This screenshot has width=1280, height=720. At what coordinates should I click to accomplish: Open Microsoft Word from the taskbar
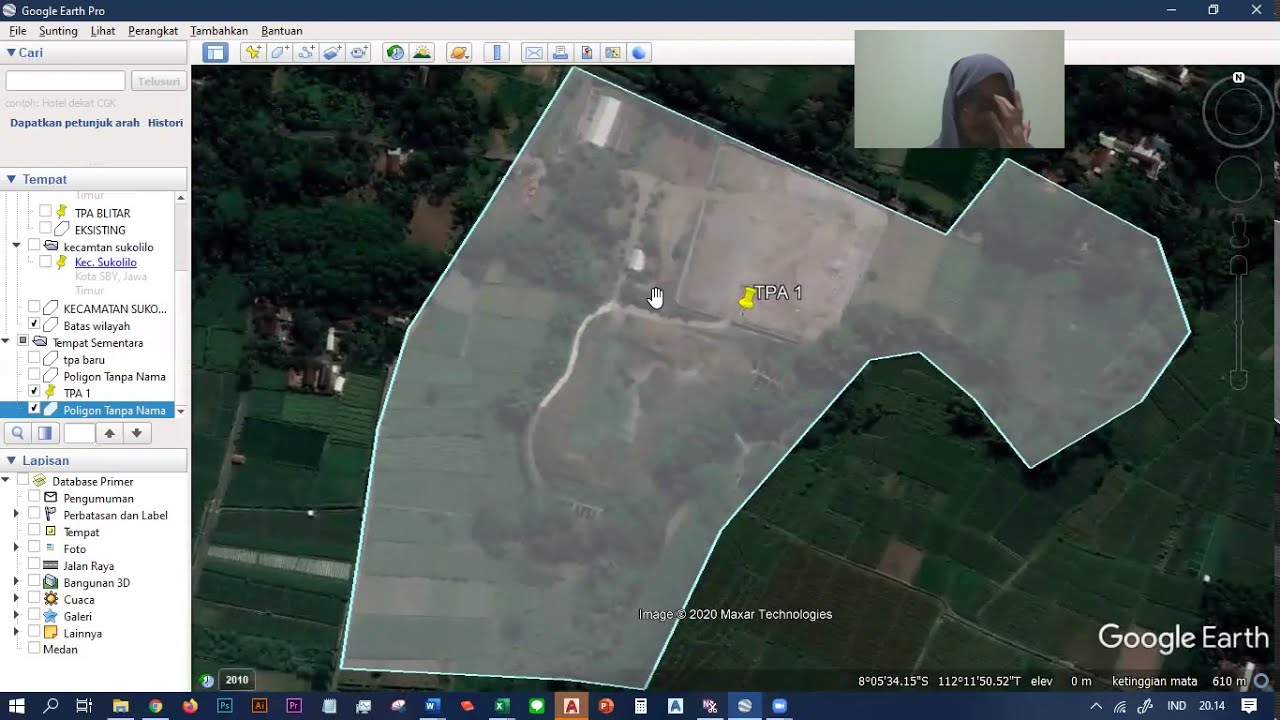pos(432,706)
